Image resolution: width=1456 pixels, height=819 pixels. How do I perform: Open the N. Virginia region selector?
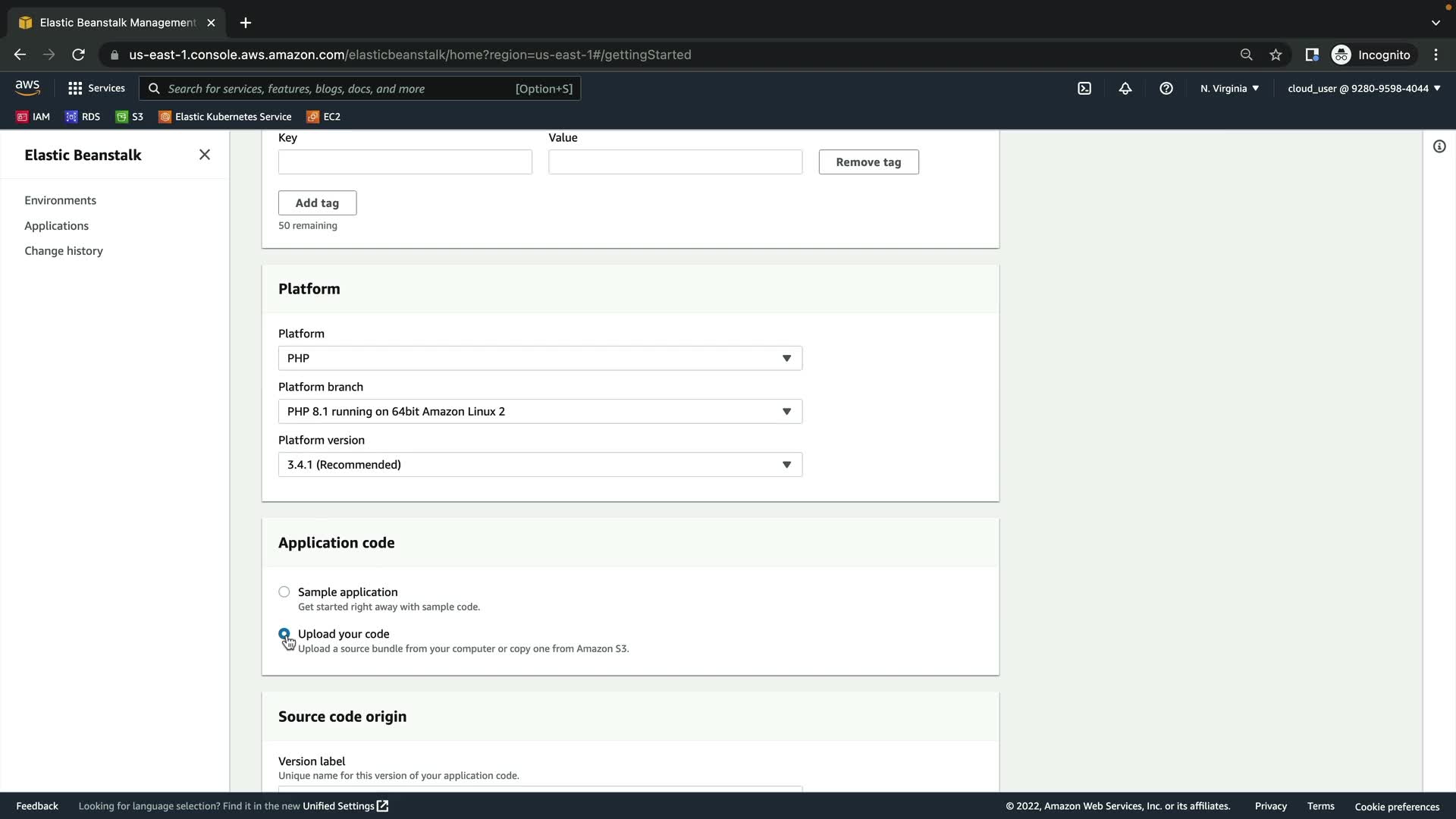(x=1229, y=89)
